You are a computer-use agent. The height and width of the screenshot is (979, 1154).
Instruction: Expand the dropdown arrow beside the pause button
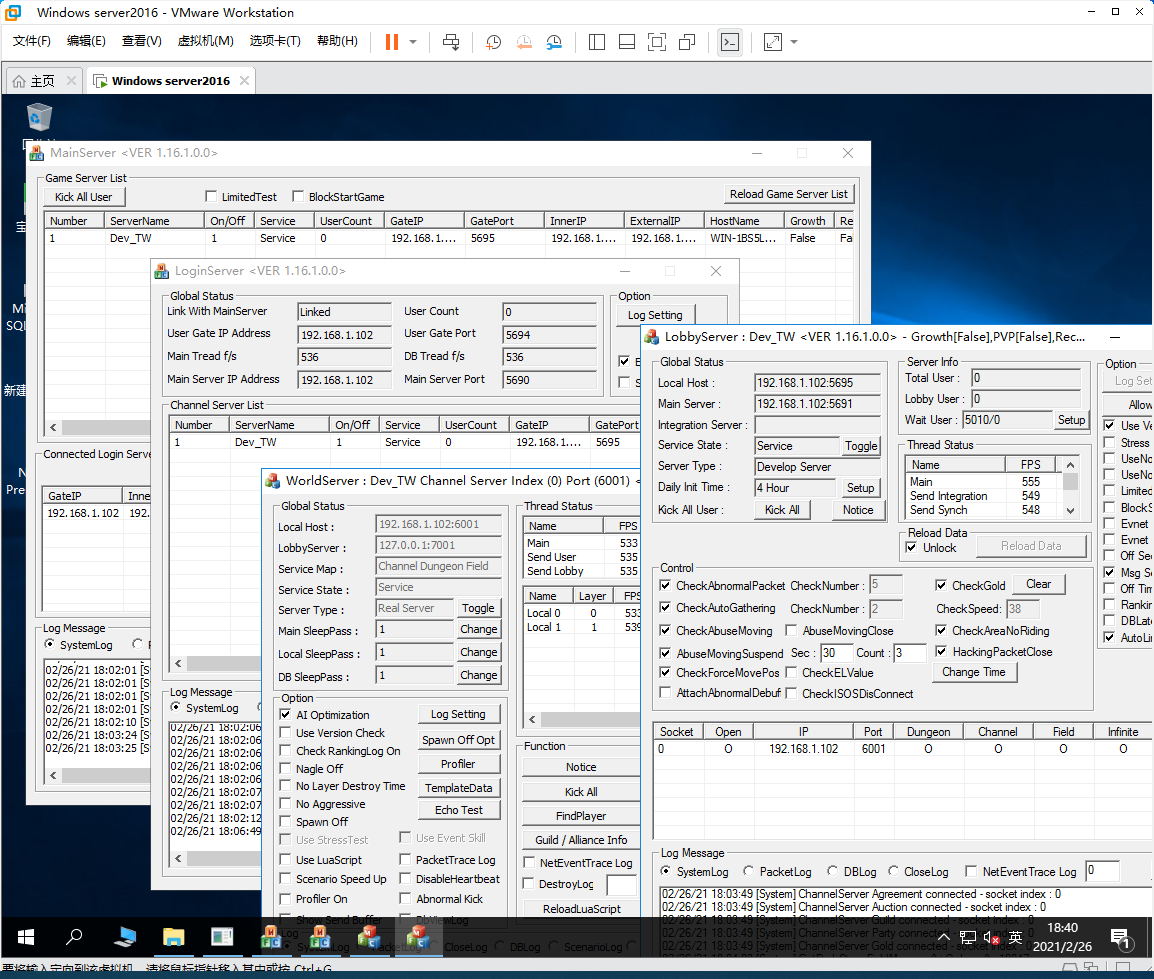(413, 42)
